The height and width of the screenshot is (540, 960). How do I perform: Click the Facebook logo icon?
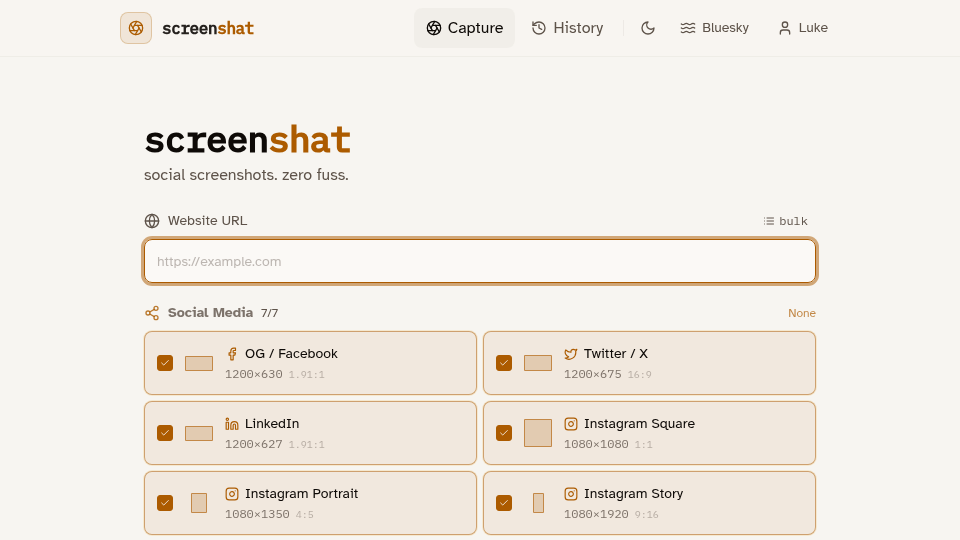(231, 354)
